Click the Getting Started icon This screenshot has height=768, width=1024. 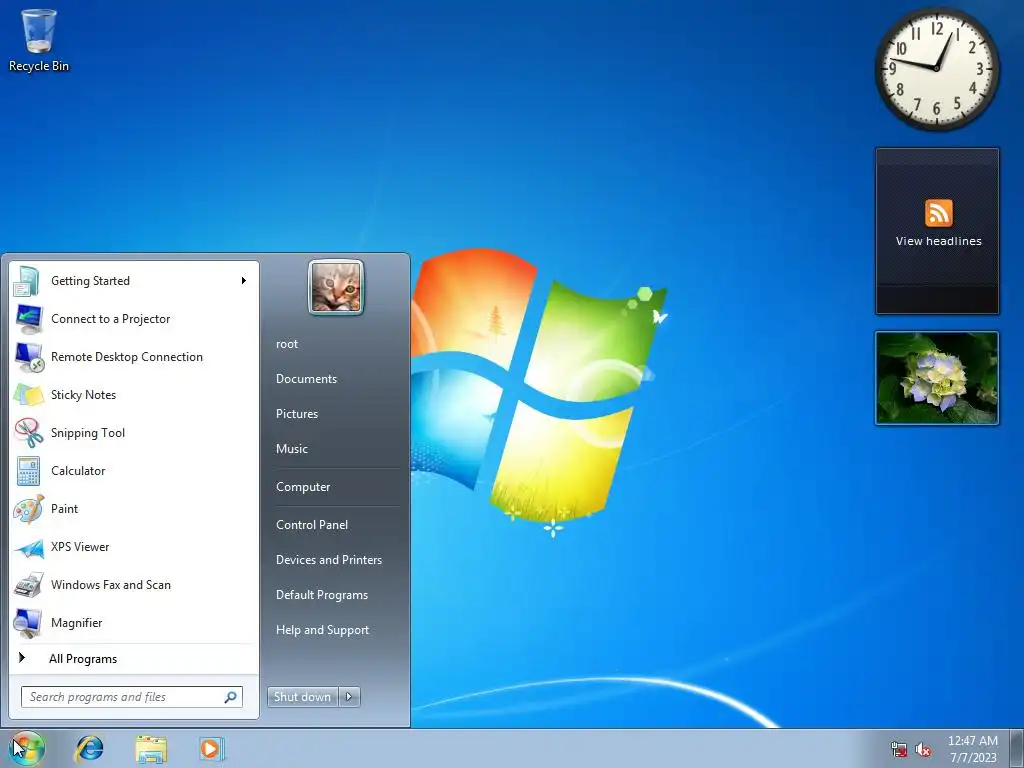click(28, 281)
